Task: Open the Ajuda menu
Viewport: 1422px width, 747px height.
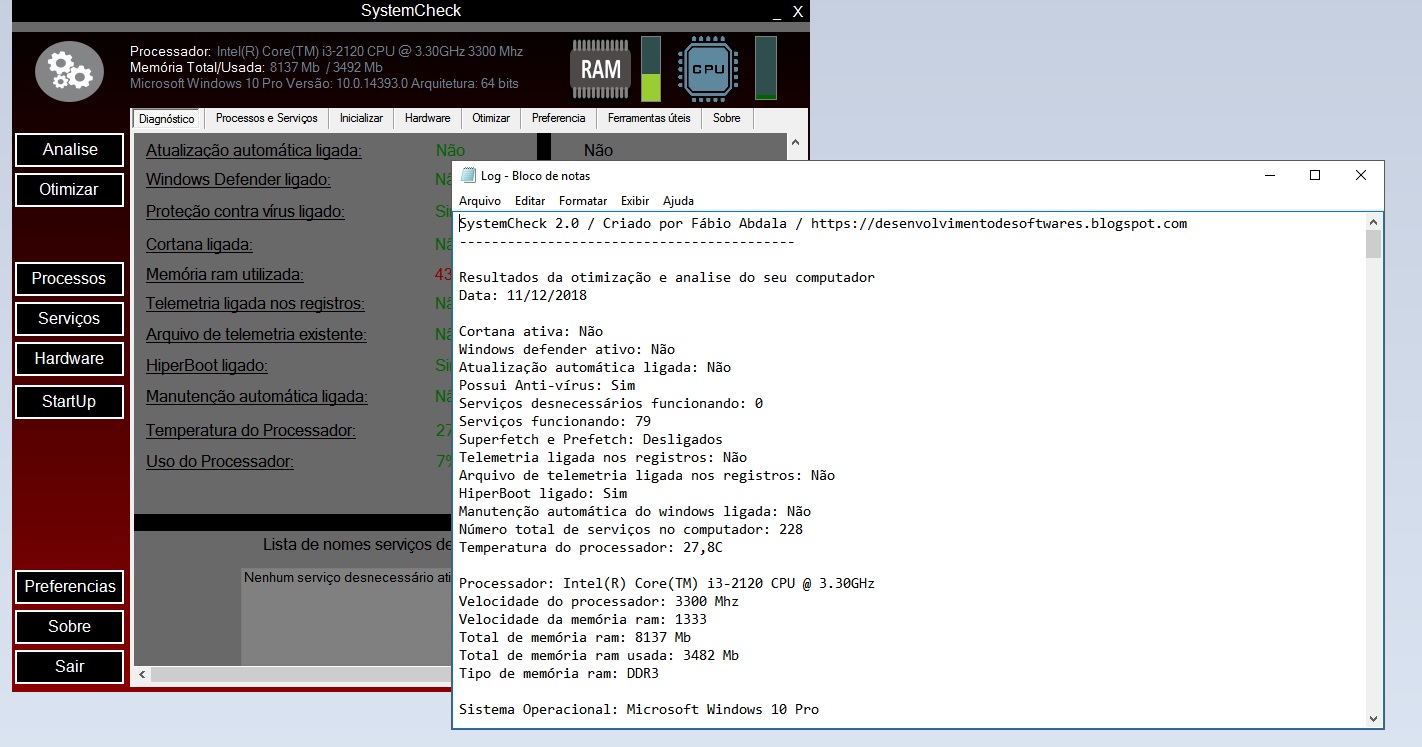Action: click(678, 200)
